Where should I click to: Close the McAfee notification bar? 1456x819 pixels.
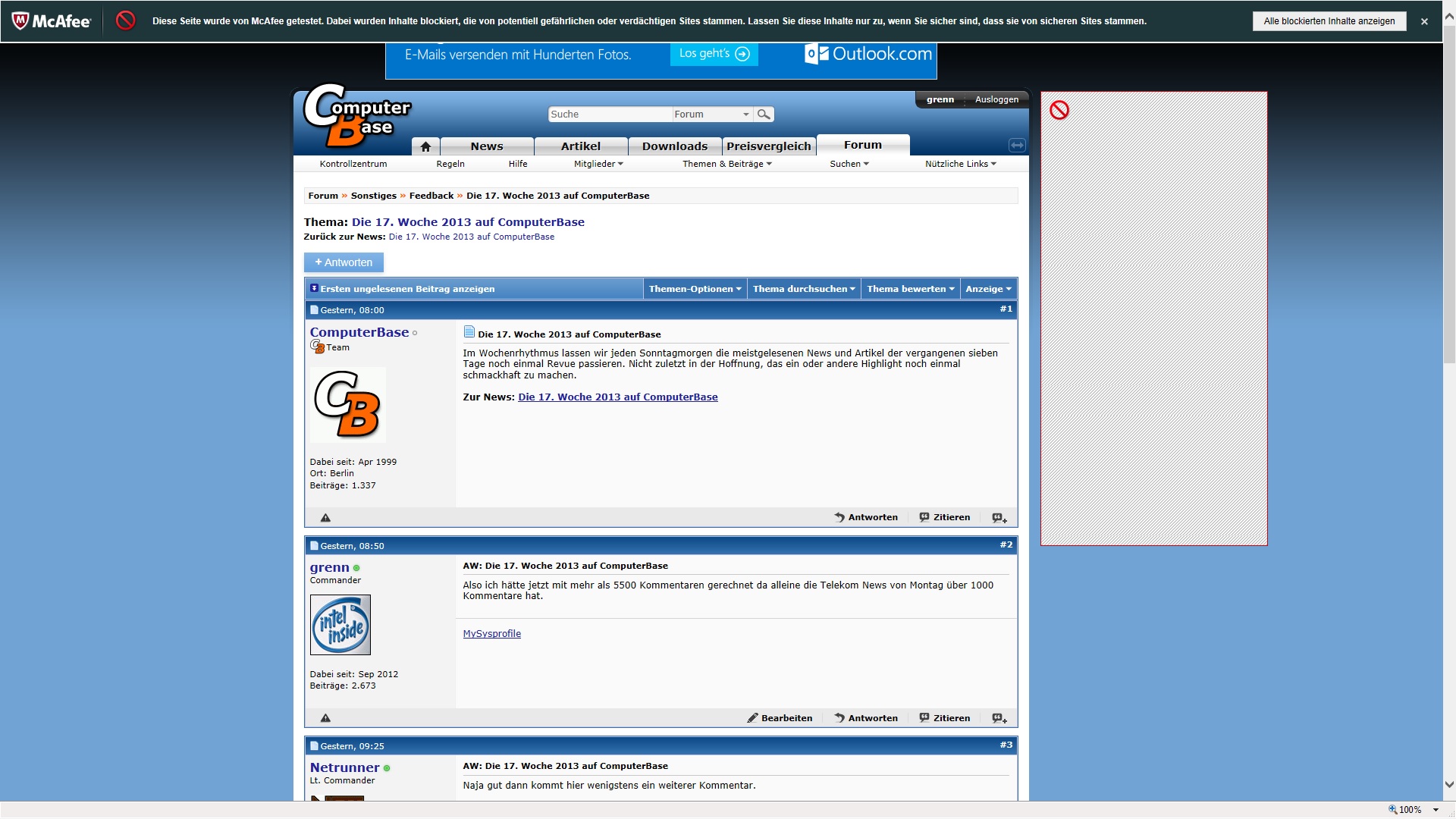(x=1424, y=21)
